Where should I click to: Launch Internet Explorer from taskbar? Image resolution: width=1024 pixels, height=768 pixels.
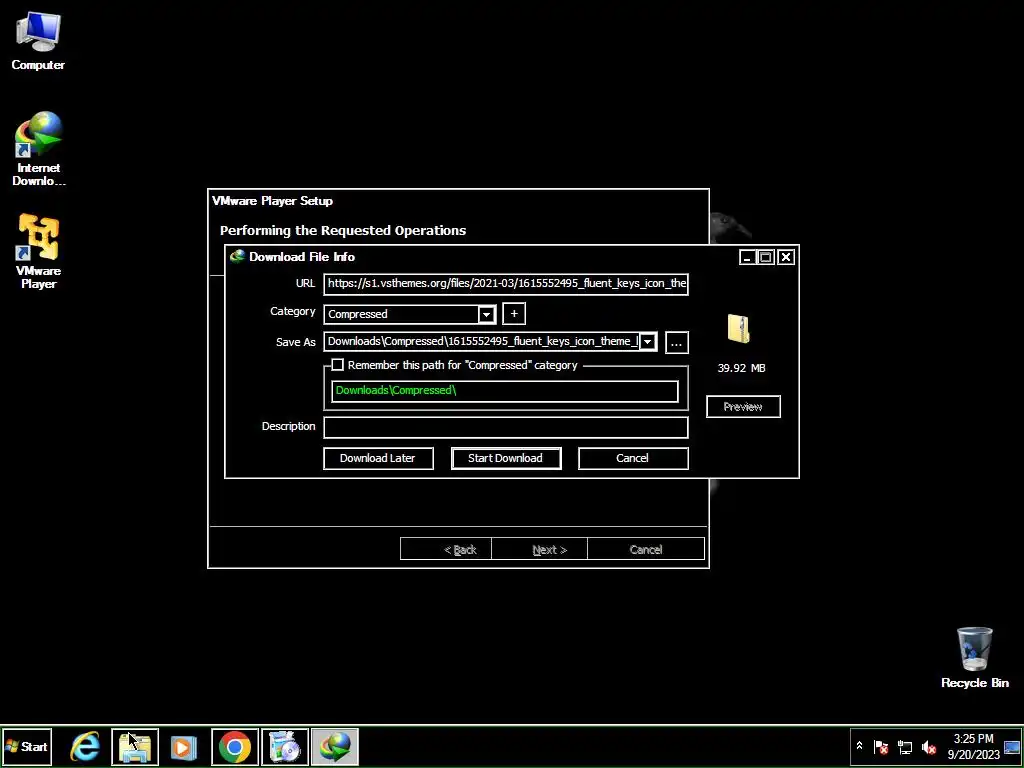point(85,746)
